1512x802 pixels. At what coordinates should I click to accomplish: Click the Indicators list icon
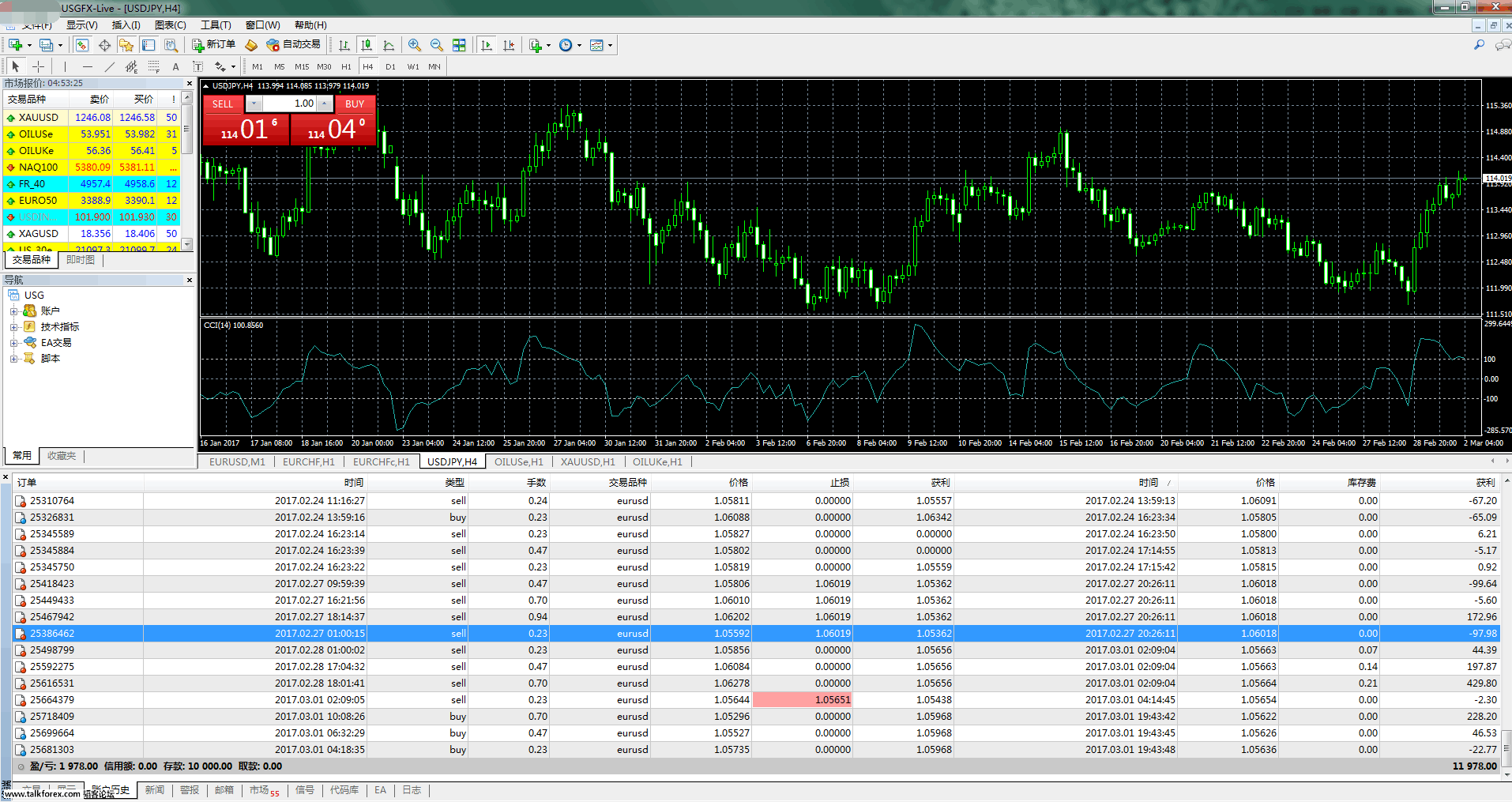point(536,45)
